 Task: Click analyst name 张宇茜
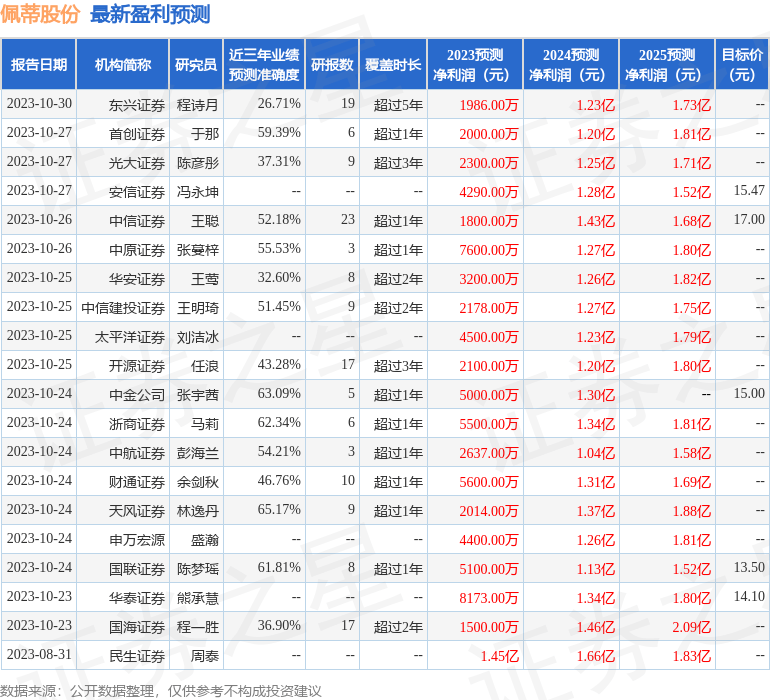[x=198, y=395]
